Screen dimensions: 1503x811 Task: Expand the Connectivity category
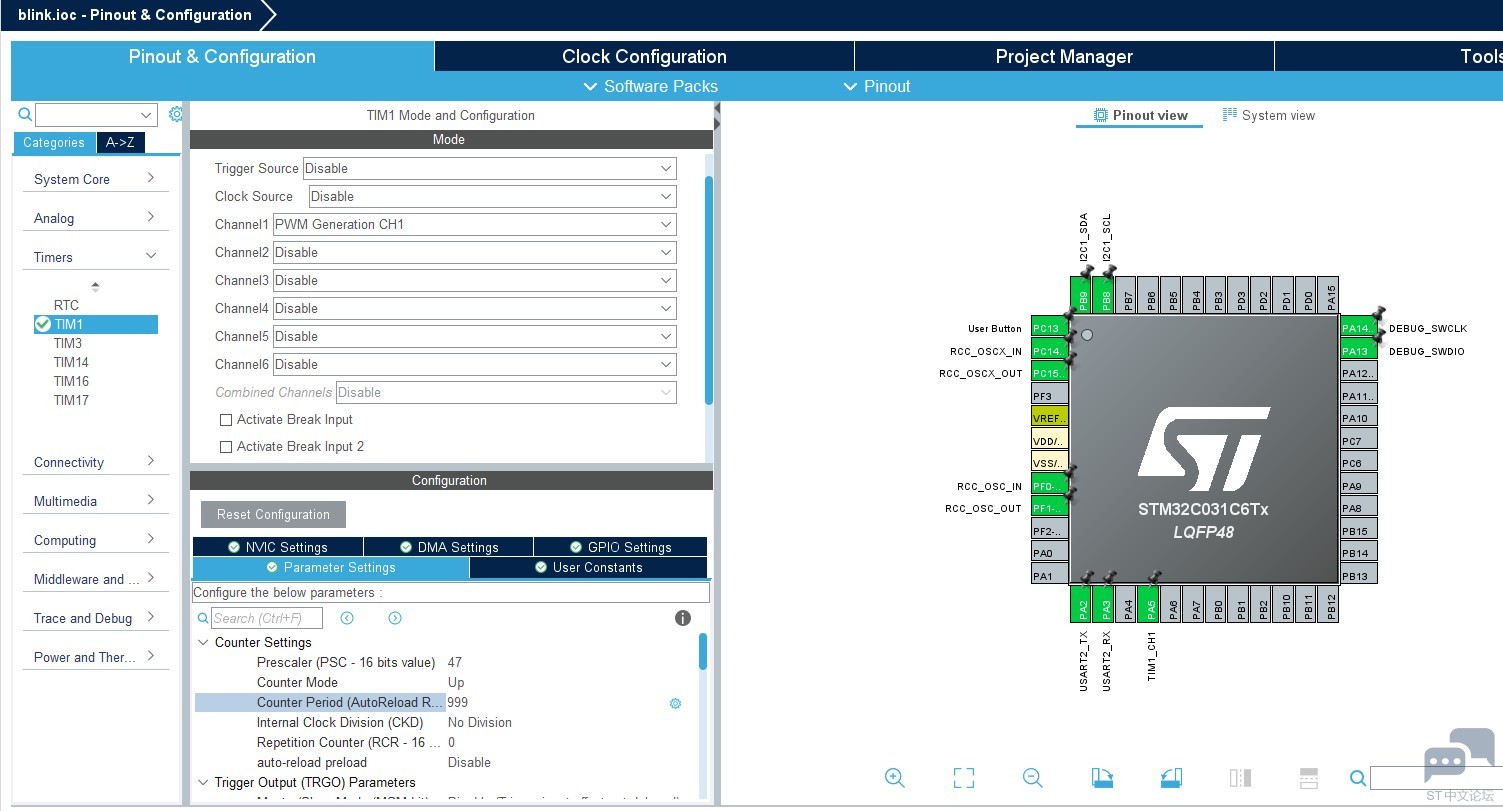[x=95, y=462]
